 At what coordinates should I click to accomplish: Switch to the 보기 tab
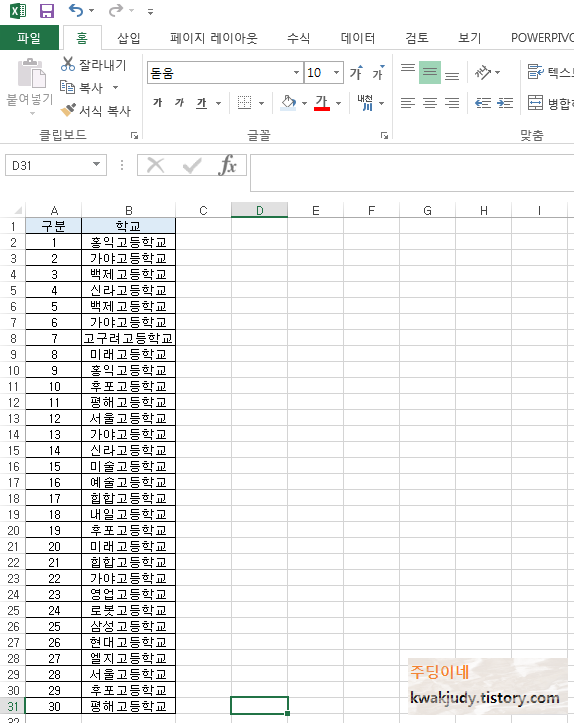point(469,38)
